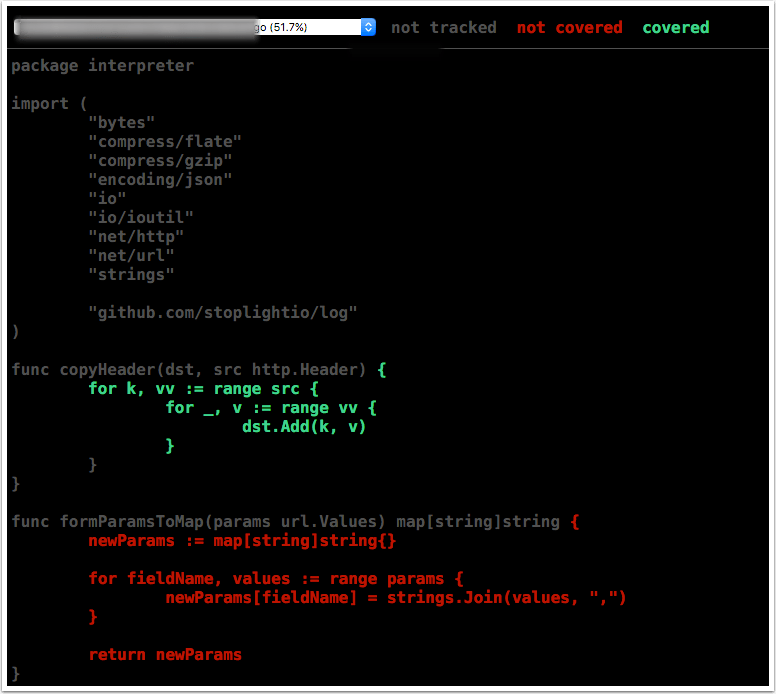Viewport: 776px width, 694px height.
Task: Click the "compress/gzip" import line
Action: [x=160, y=160]
